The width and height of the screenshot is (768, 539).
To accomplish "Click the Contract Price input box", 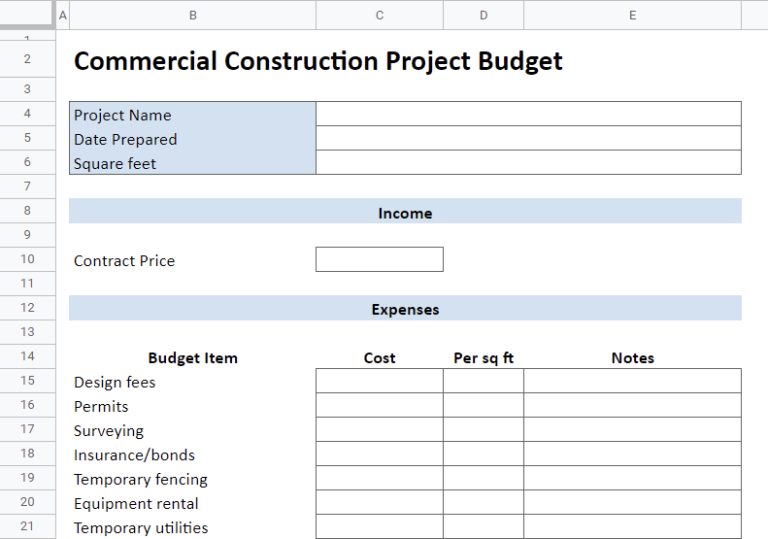I will pyautogui.click(x=379, y=260).
